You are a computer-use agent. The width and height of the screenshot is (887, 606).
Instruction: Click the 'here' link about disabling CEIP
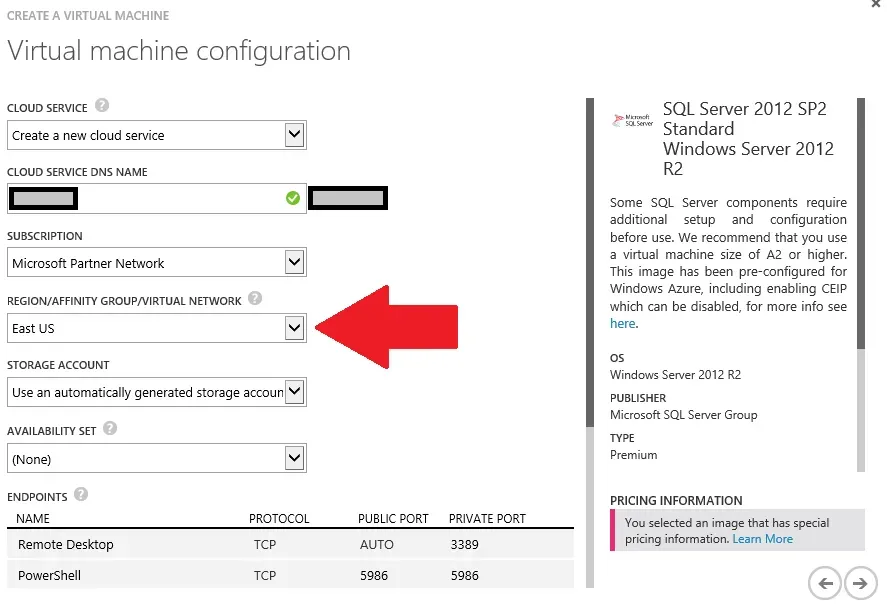622,323
